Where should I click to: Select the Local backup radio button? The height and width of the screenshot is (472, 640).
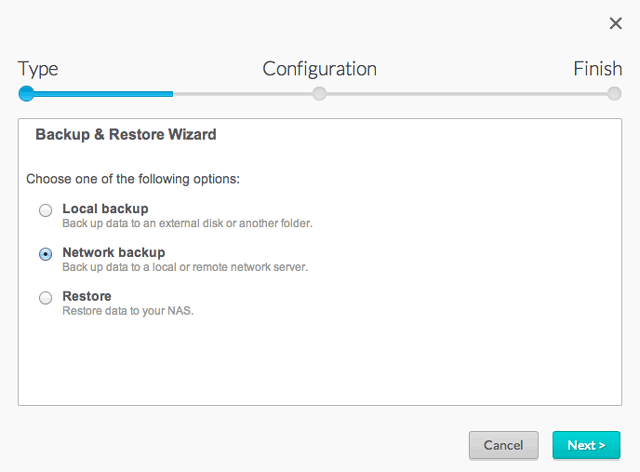45,211
